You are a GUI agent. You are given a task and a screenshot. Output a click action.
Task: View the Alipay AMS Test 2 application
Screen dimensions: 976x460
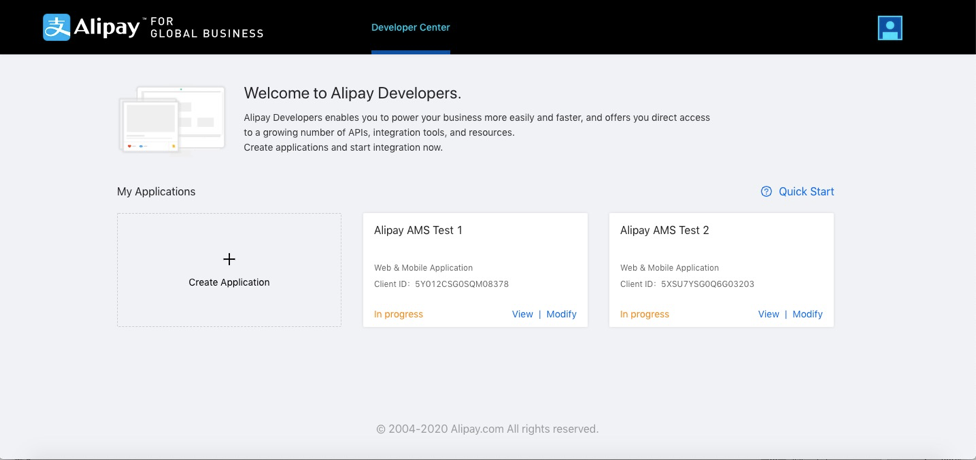pos(768,314)
